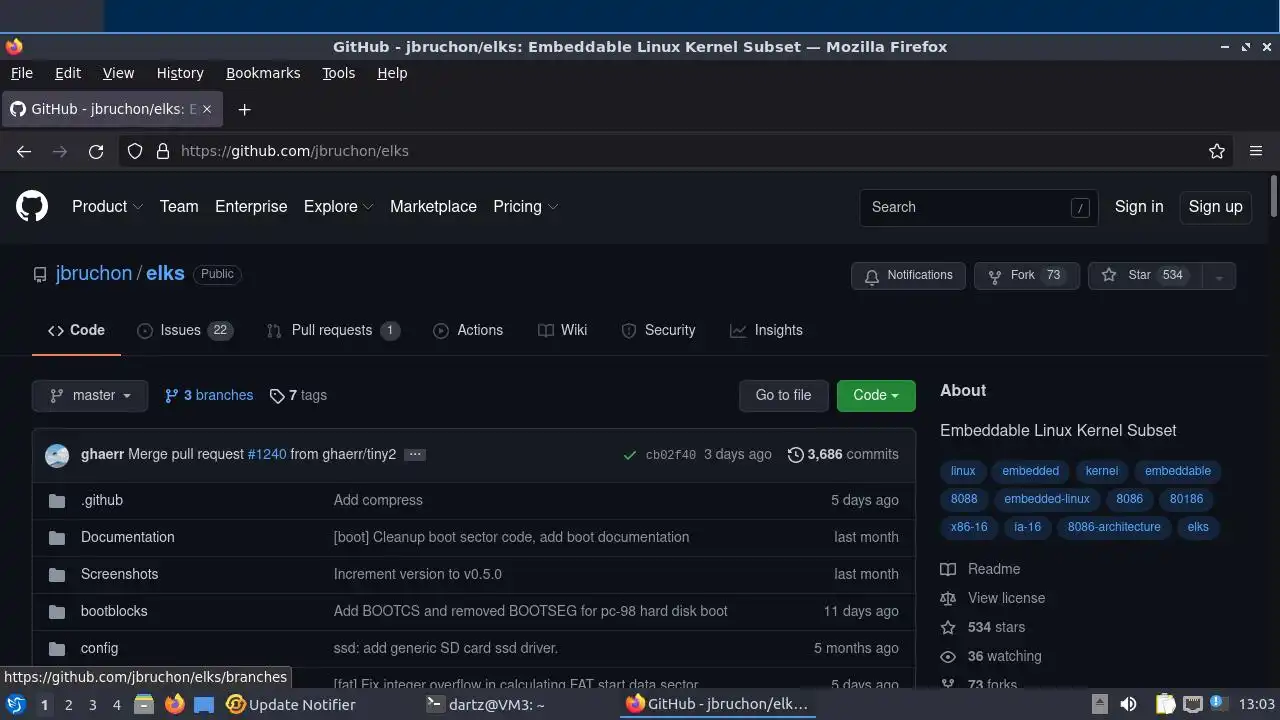Image resolution: width=1280 pixels, height=720 pixels.
Task: Expand the Product dropdown in GitHub header
Action: pyautogui.click(x=107, y=207)
